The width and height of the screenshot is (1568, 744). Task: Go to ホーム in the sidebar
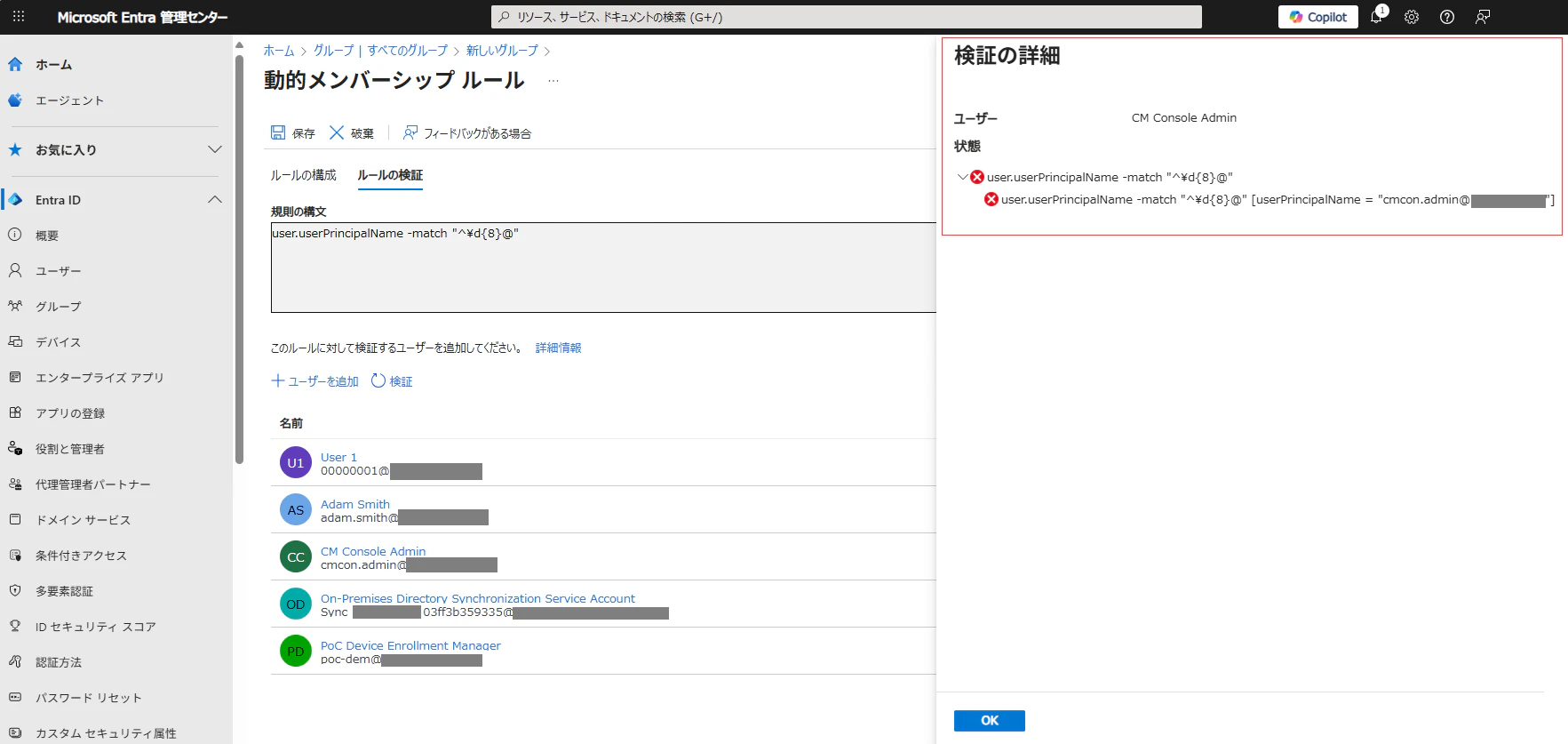tap(53, 65)
